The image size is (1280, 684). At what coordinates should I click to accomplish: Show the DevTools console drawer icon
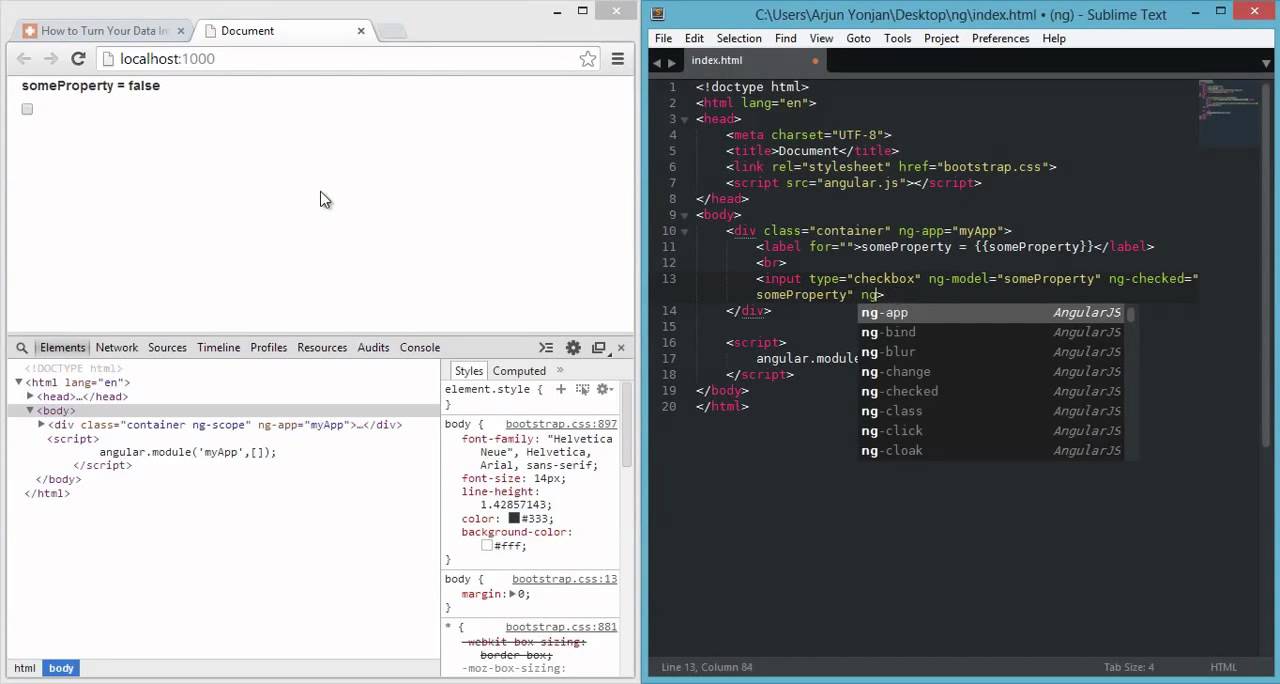coord(546,348)
